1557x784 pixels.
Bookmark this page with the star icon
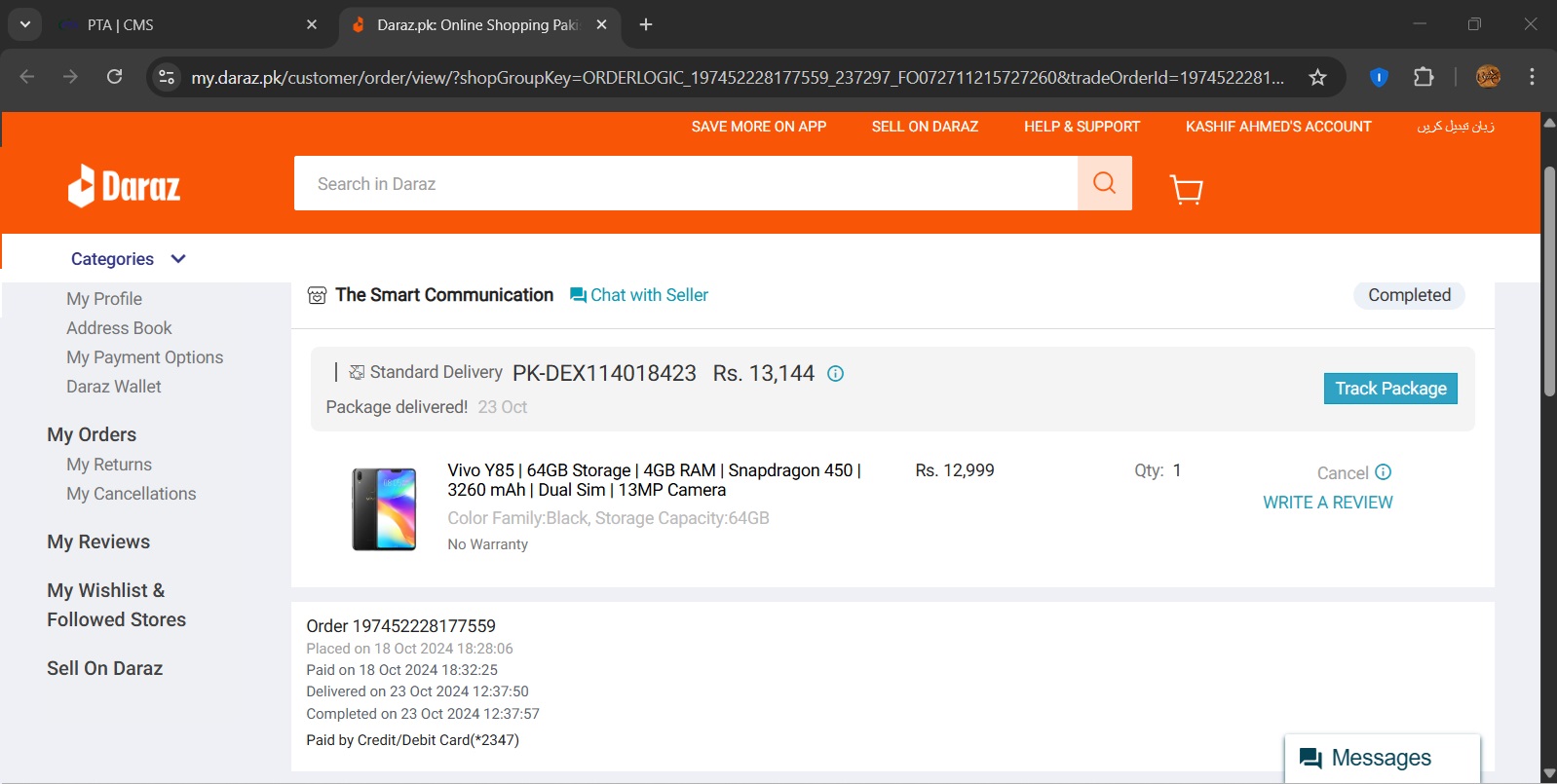(x=1317, y=77)
